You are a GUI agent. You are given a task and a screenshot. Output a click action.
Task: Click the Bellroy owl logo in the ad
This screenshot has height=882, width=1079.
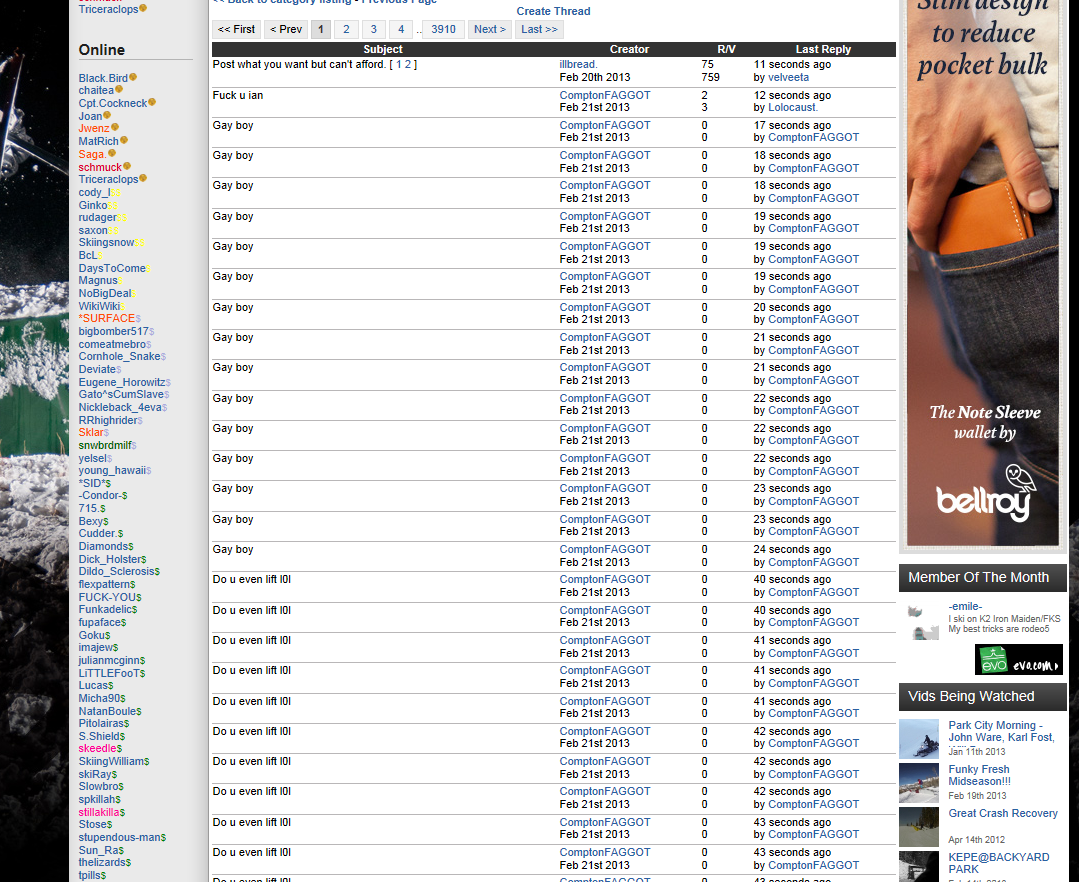1021,477
